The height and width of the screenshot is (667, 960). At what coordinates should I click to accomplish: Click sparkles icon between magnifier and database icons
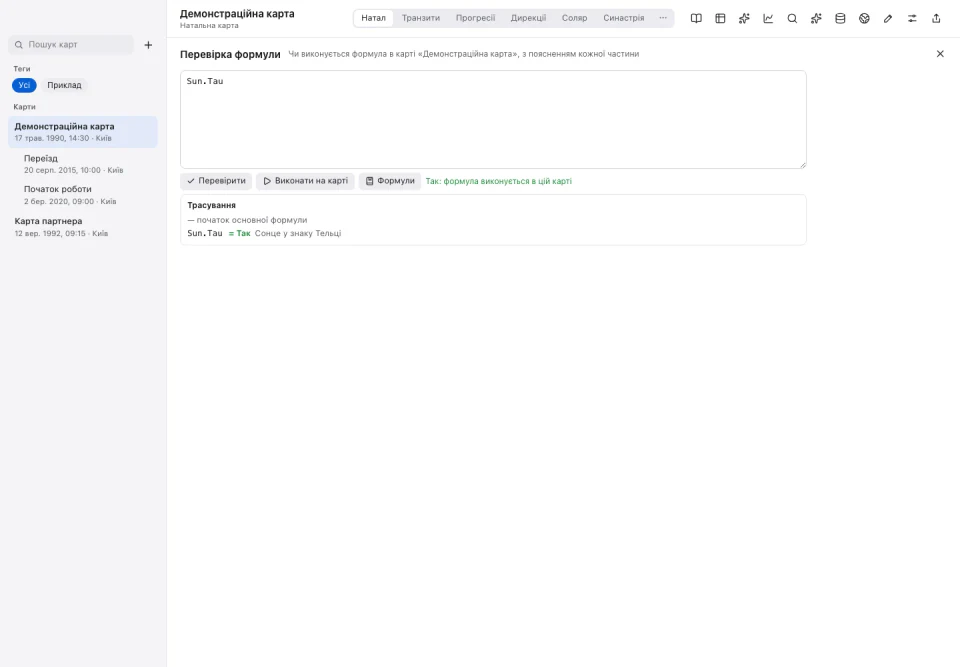(x=816, y=18)
